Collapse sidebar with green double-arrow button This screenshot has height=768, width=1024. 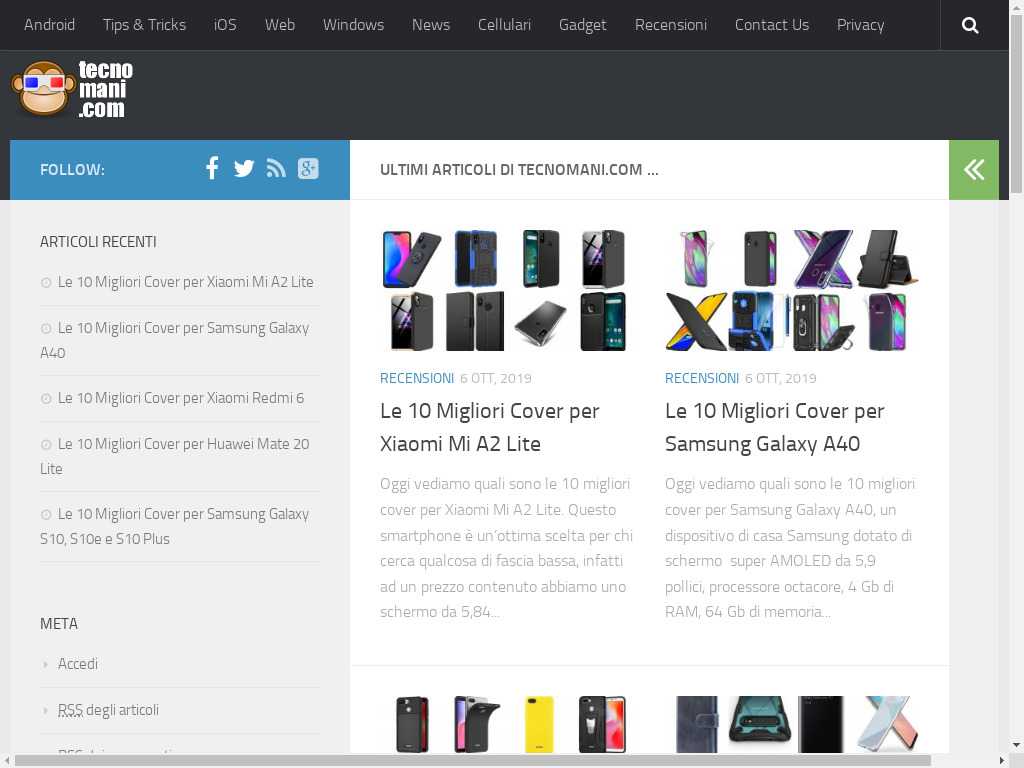[974, 170]
